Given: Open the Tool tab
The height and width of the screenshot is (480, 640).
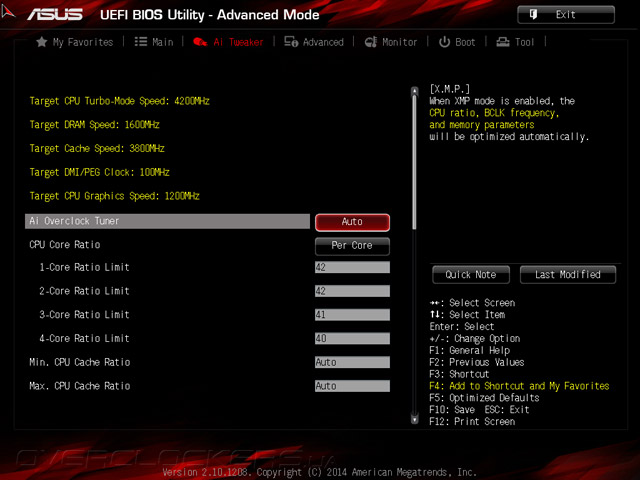Looking at the screenshot, I should pos(524,42).
